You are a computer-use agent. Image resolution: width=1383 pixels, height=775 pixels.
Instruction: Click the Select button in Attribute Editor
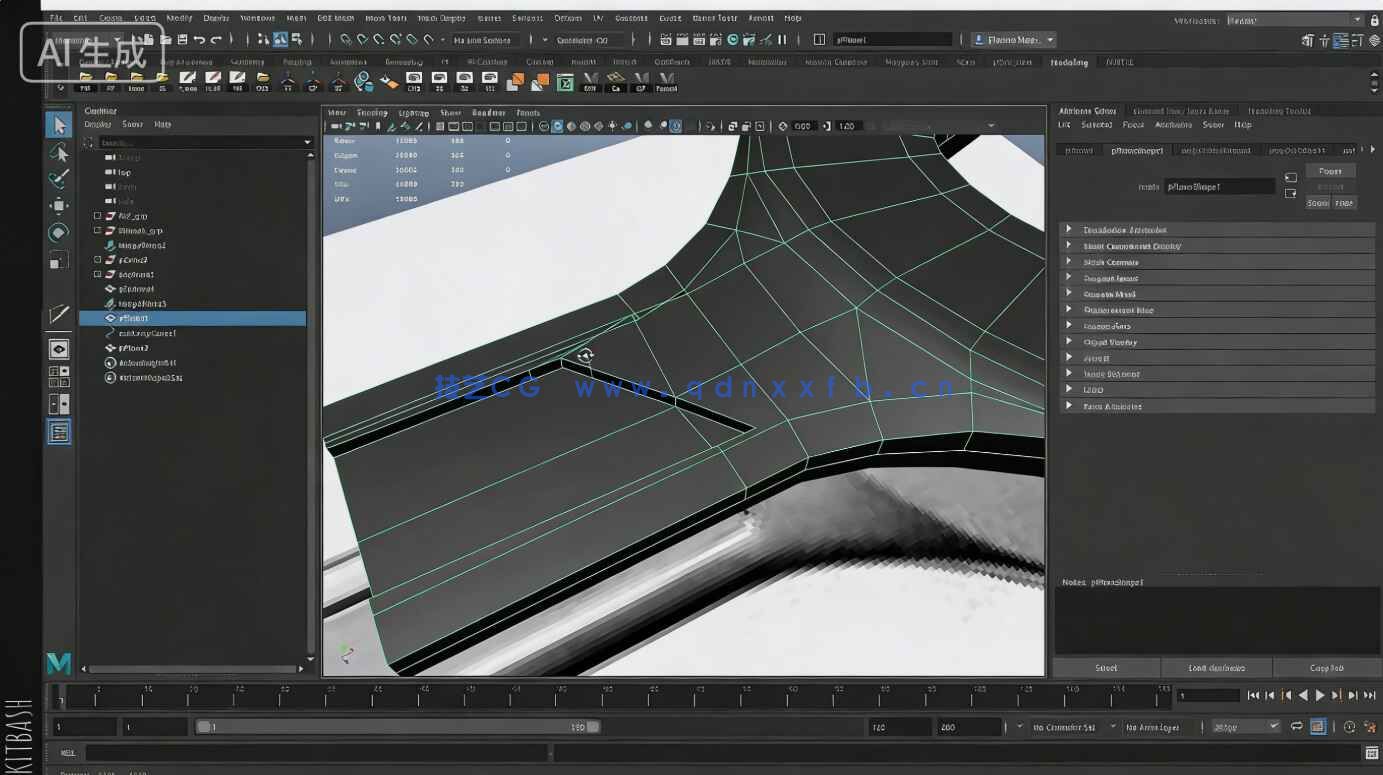pyautogui.click(x=1106, y=668)
